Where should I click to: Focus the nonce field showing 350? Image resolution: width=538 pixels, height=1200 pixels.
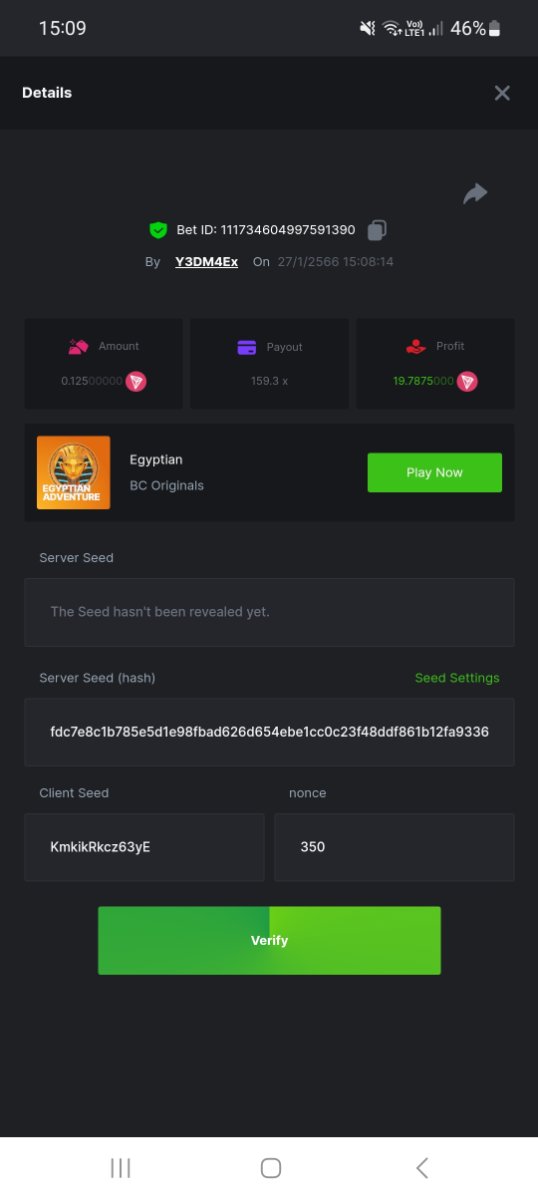[395, 847]
